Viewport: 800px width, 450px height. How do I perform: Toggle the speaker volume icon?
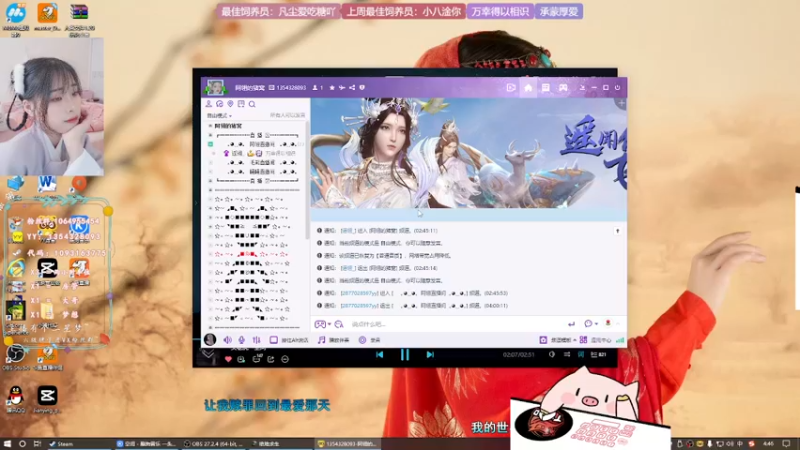[228, 340]
